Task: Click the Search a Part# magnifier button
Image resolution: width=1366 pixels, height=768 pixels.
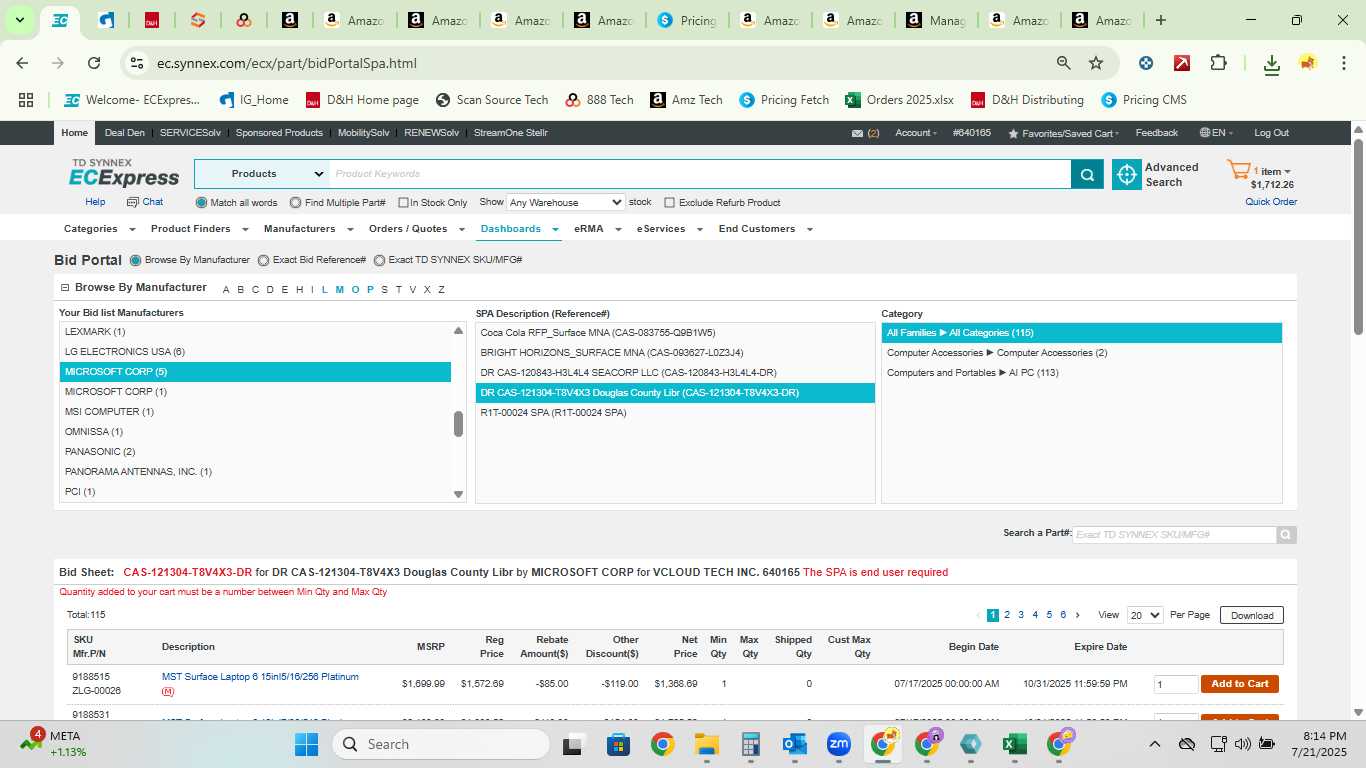Action: click(x=1287, y=535)
